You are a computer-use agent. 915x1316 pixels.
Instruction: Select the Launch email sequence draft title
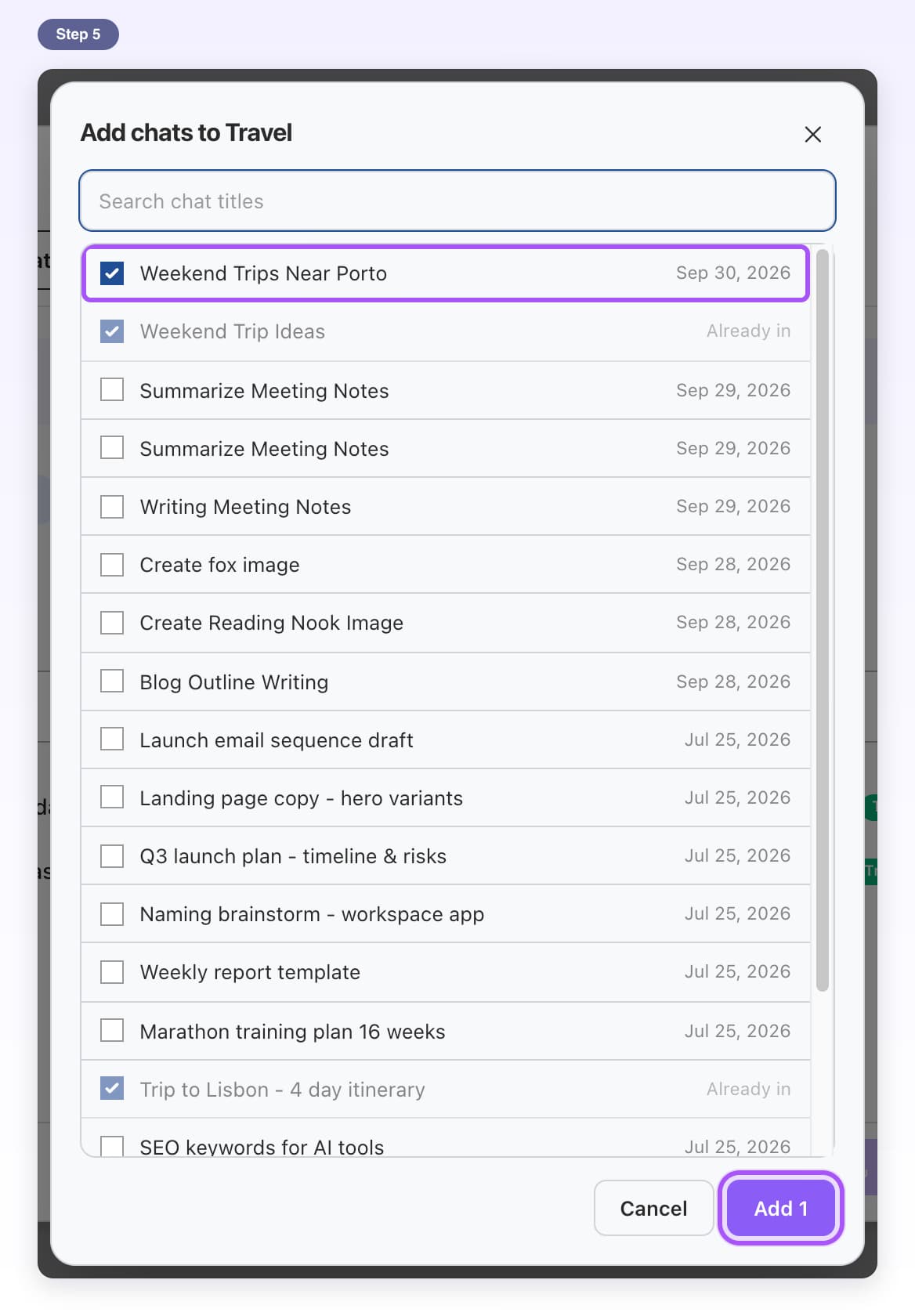pos(277,740)
